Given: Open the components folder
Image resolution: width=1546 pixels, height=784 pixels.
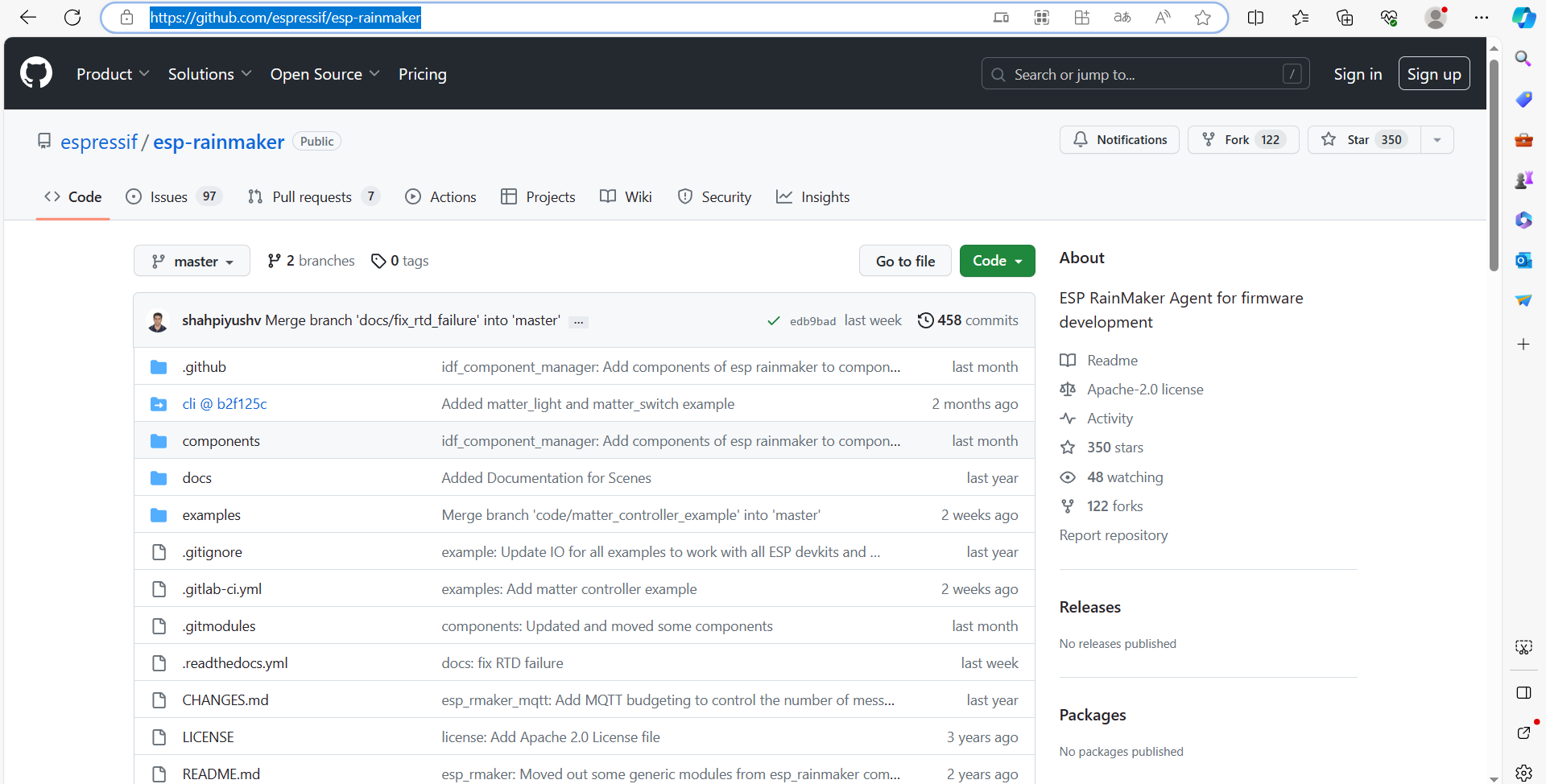Looking at the screenshot, I should click(x=221, y=441).
